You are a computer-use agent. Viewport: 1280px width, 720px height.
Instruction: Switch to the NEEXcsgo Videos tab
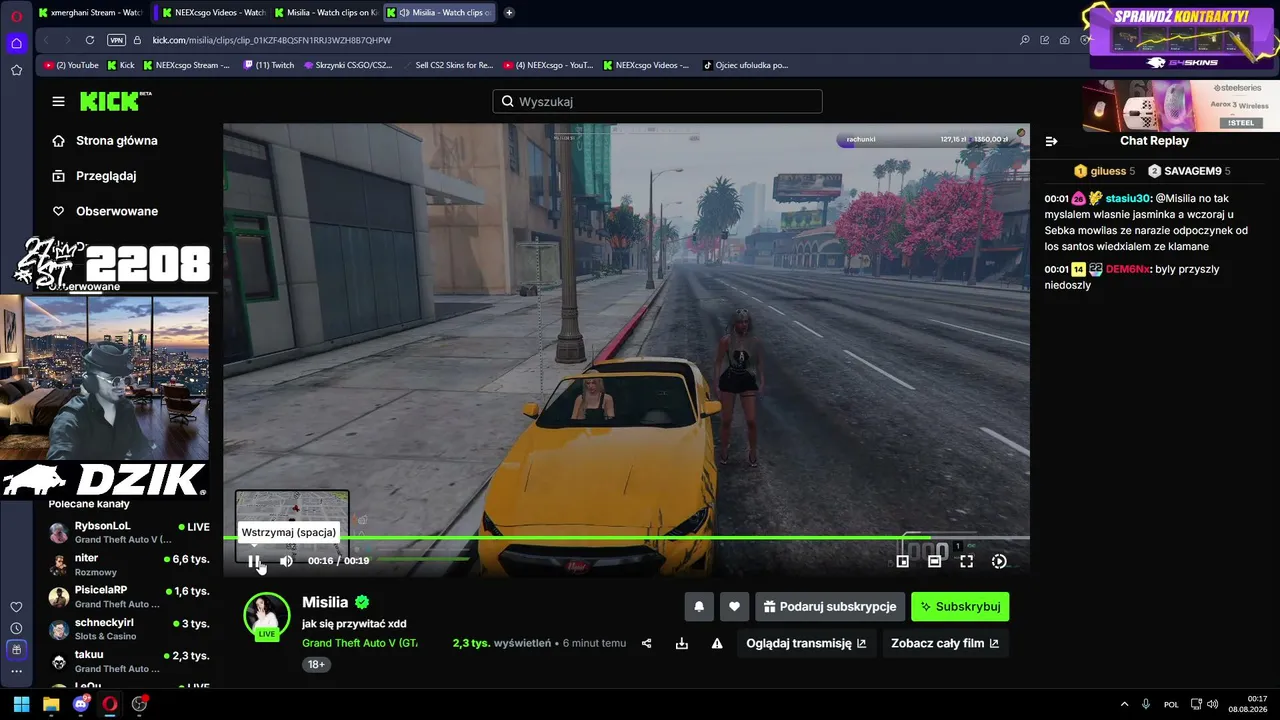click(212, 12)
